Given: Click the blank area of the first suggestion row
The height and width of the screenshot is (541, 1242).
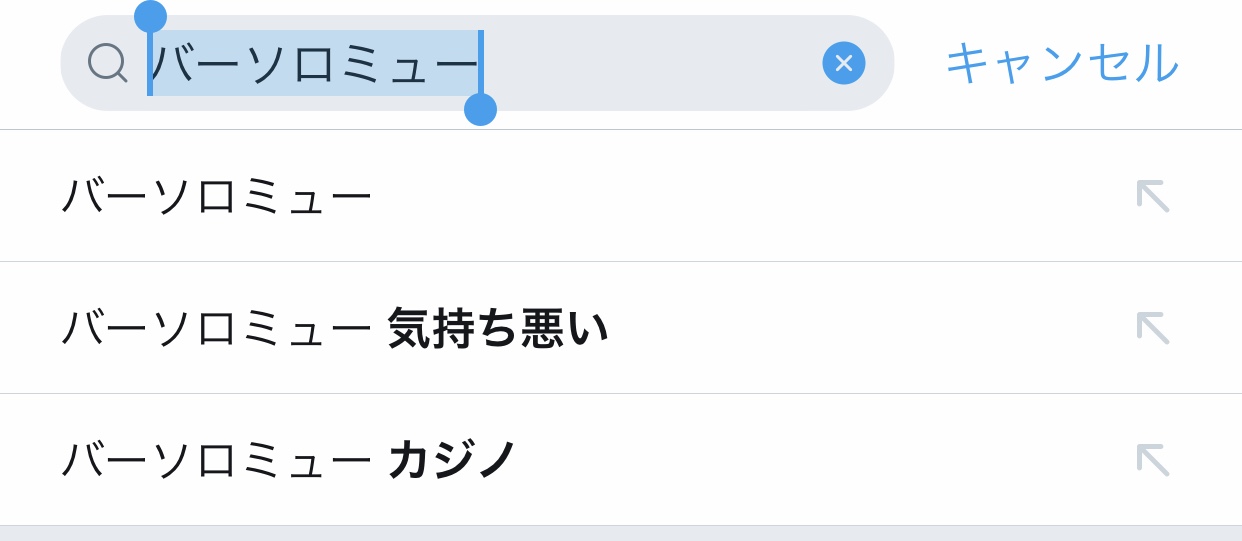Looking at the screenshot, I should pos(750,196).
